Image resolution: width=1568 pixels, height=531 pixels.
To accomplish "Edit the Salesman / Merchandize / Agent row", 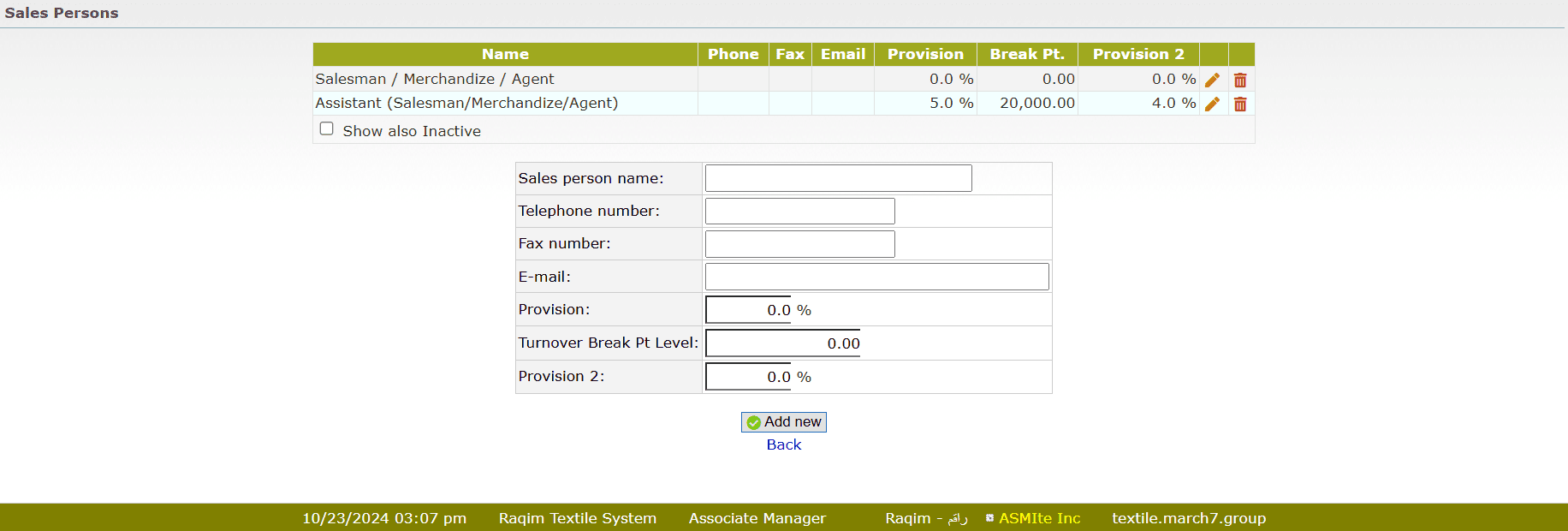I will tap(1212, 80).
